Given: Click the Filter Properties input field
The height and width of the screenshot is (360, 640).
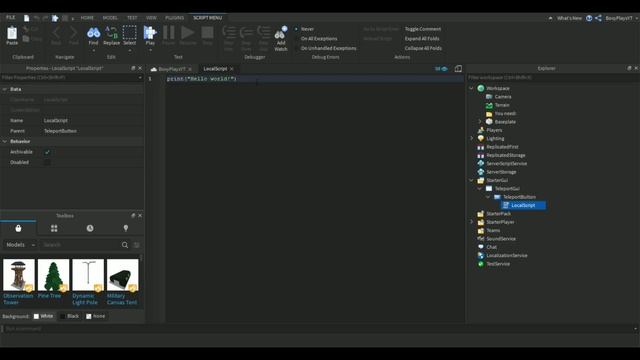Looking at the screenshot, I should [69, 78].
